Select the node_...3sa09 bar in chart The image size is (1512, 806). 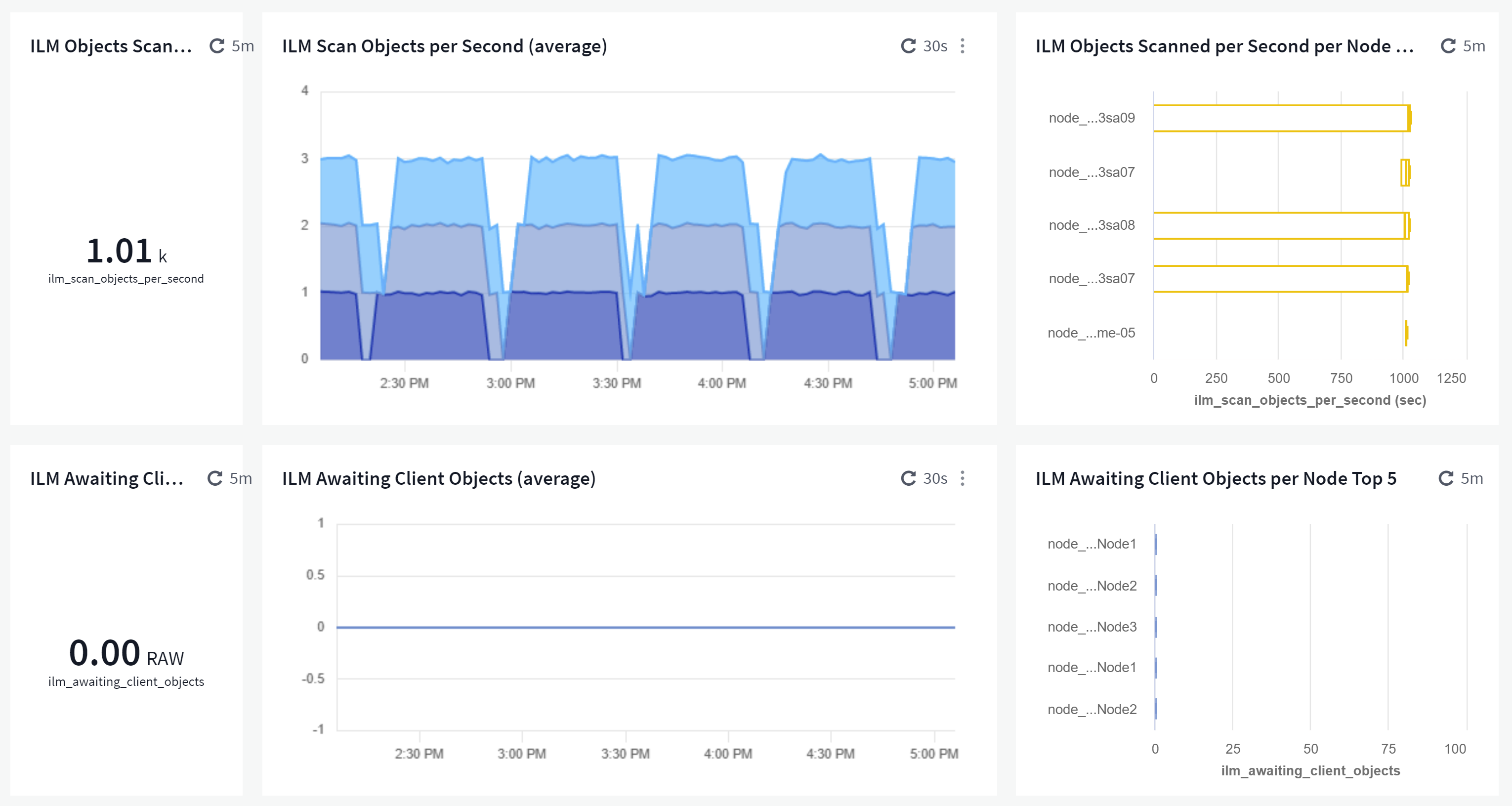coord(1281,118)
